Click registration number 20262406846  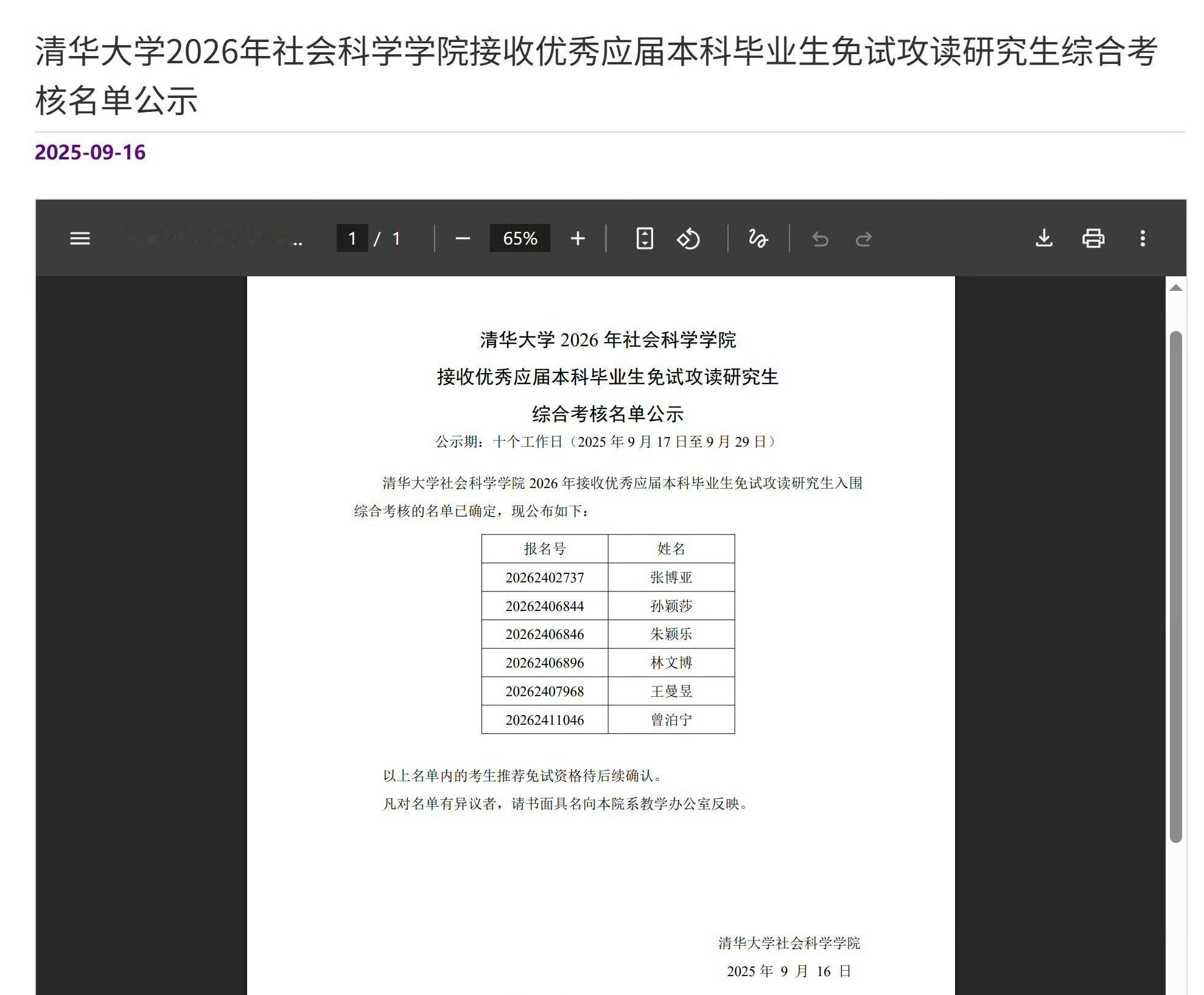coord(545,634)
